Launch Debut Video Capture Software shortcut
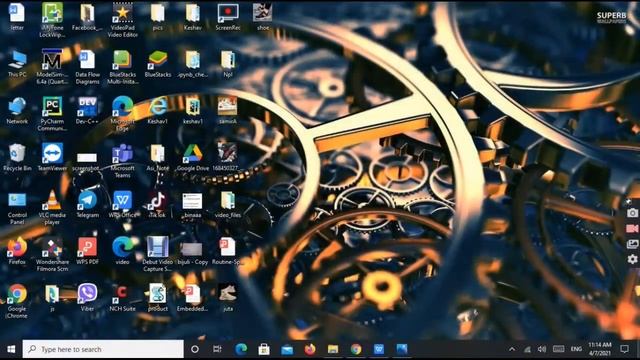 [x=158, y=254]
